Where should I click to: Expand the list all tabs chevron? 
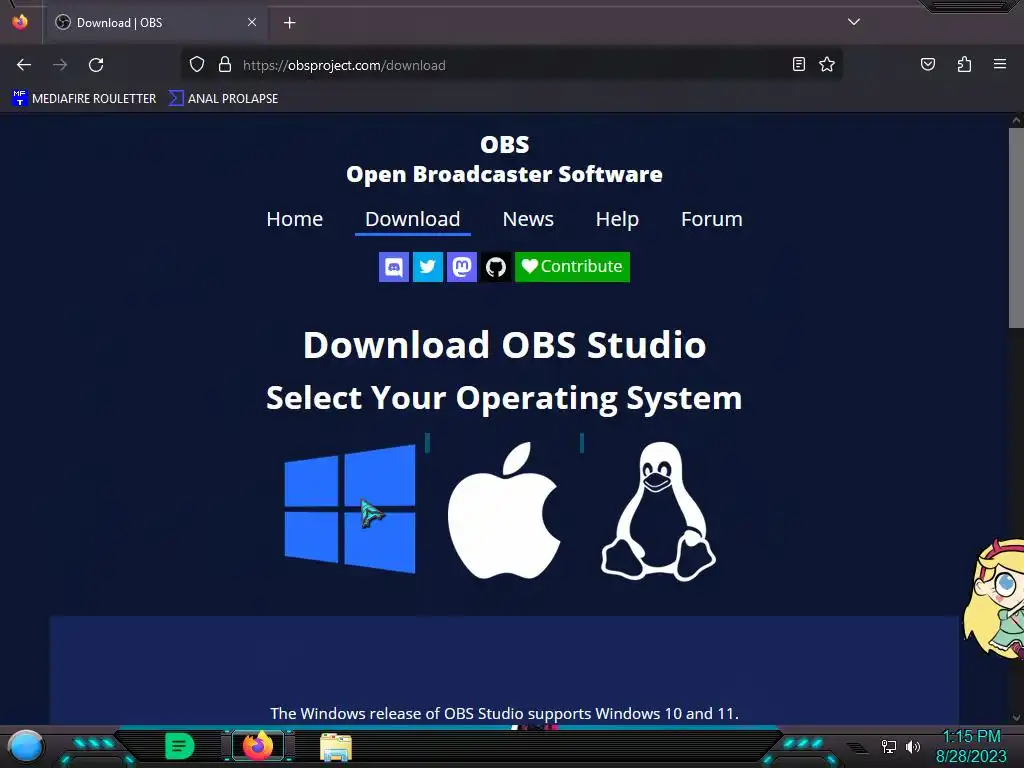[854, 22]
